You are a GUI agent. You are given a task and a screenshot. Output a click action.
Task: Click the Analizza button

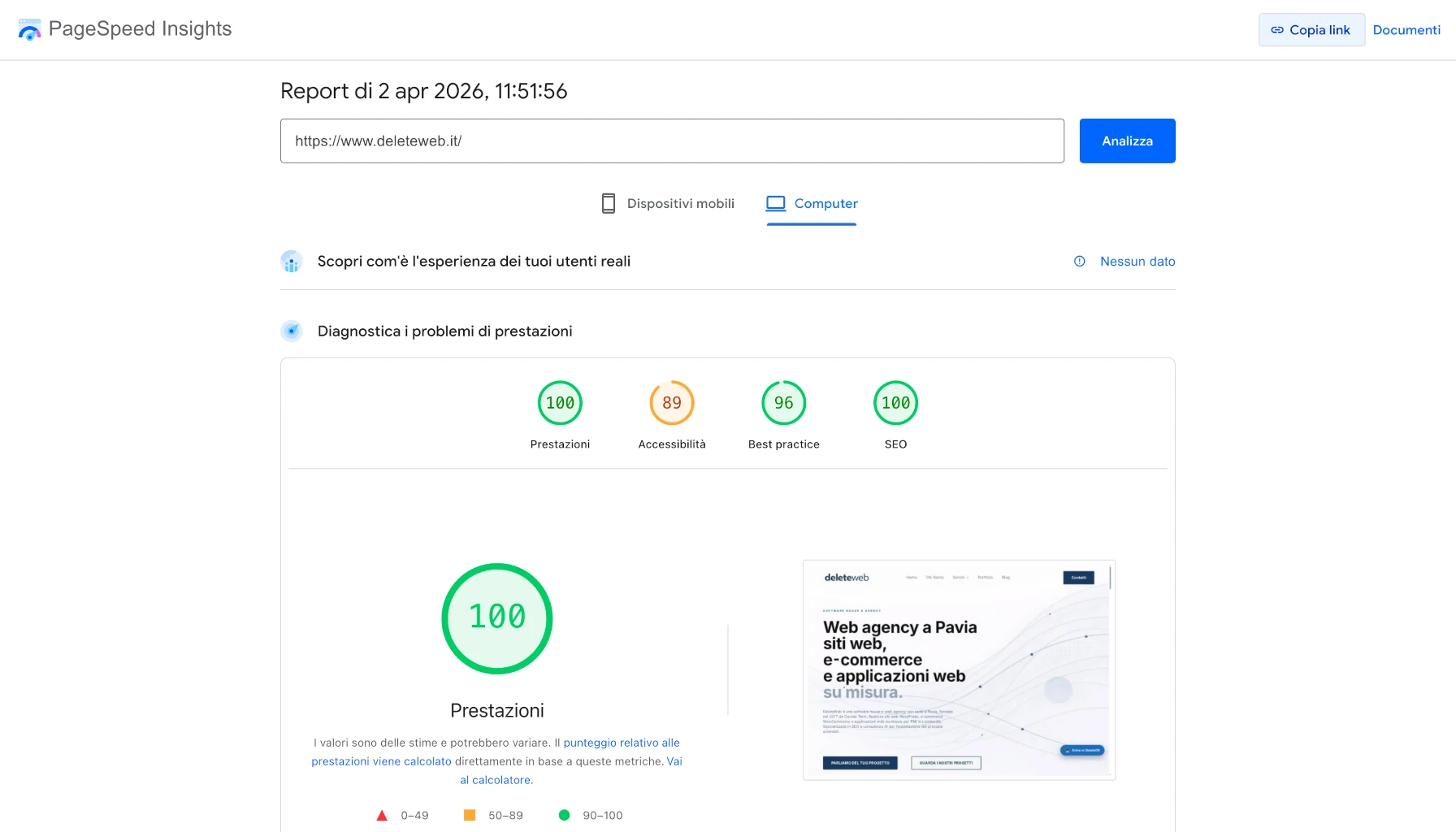point(1127,141)
